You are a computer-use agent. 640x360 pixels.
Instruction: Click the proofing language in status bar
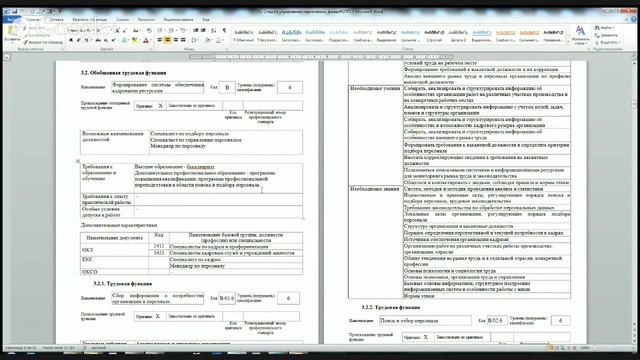click(99, 348)
